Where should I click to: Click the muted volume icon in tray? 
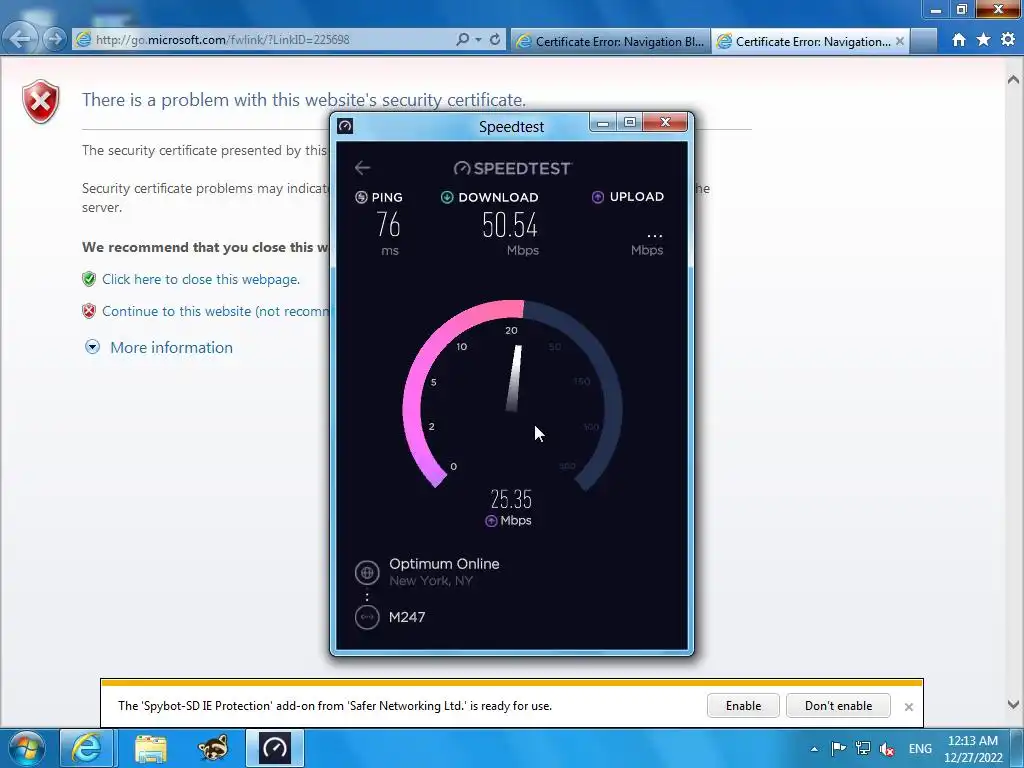click(887, 749)
